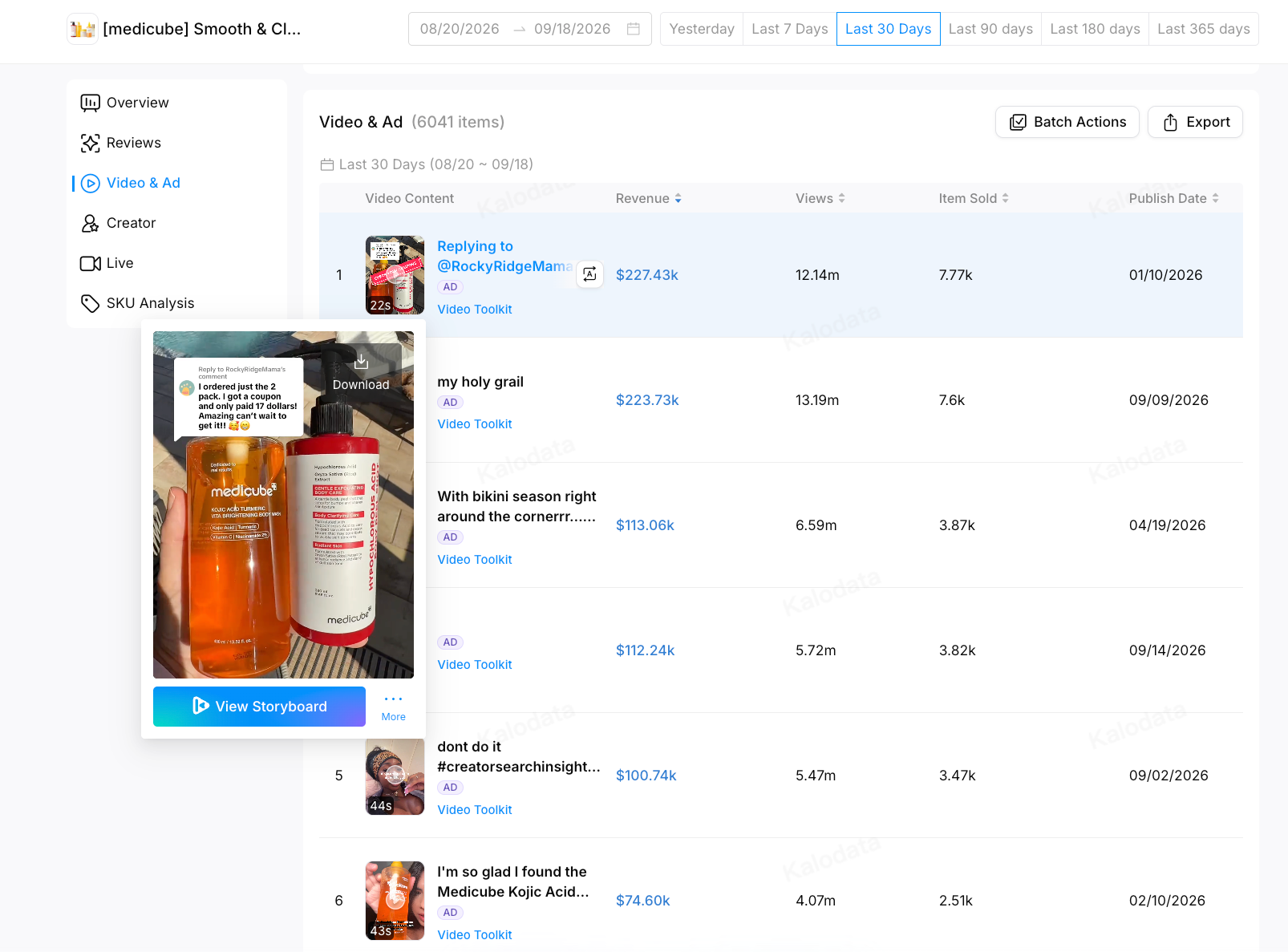Select the Last 90 days tab

[990, 29]
